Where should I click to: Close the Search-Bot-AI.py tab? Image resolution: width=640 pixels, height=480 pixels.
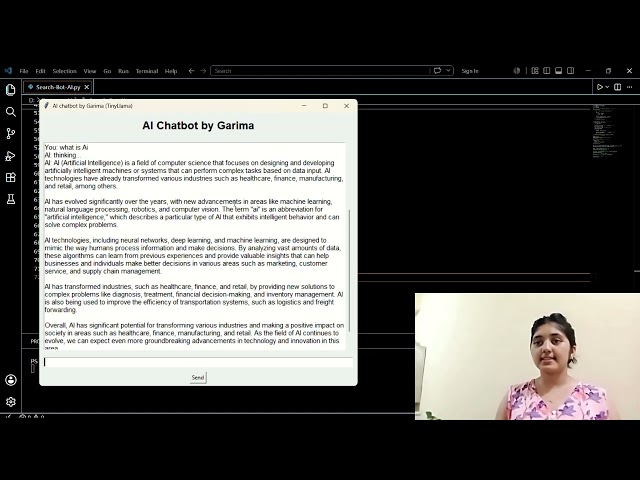(87, 87)
